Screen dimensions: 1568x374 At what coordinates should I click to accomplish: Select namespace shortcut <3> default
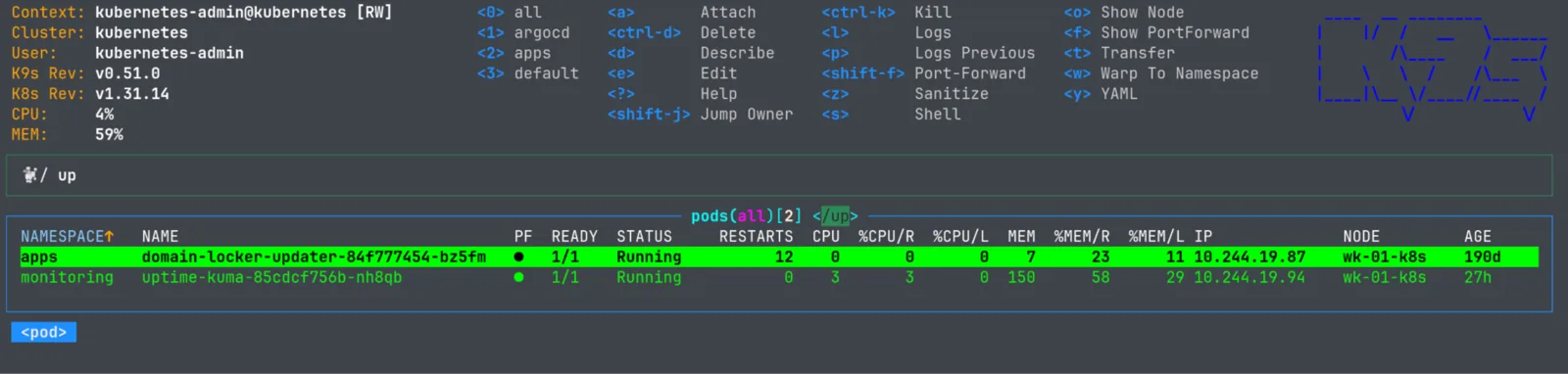click(527, 73)
